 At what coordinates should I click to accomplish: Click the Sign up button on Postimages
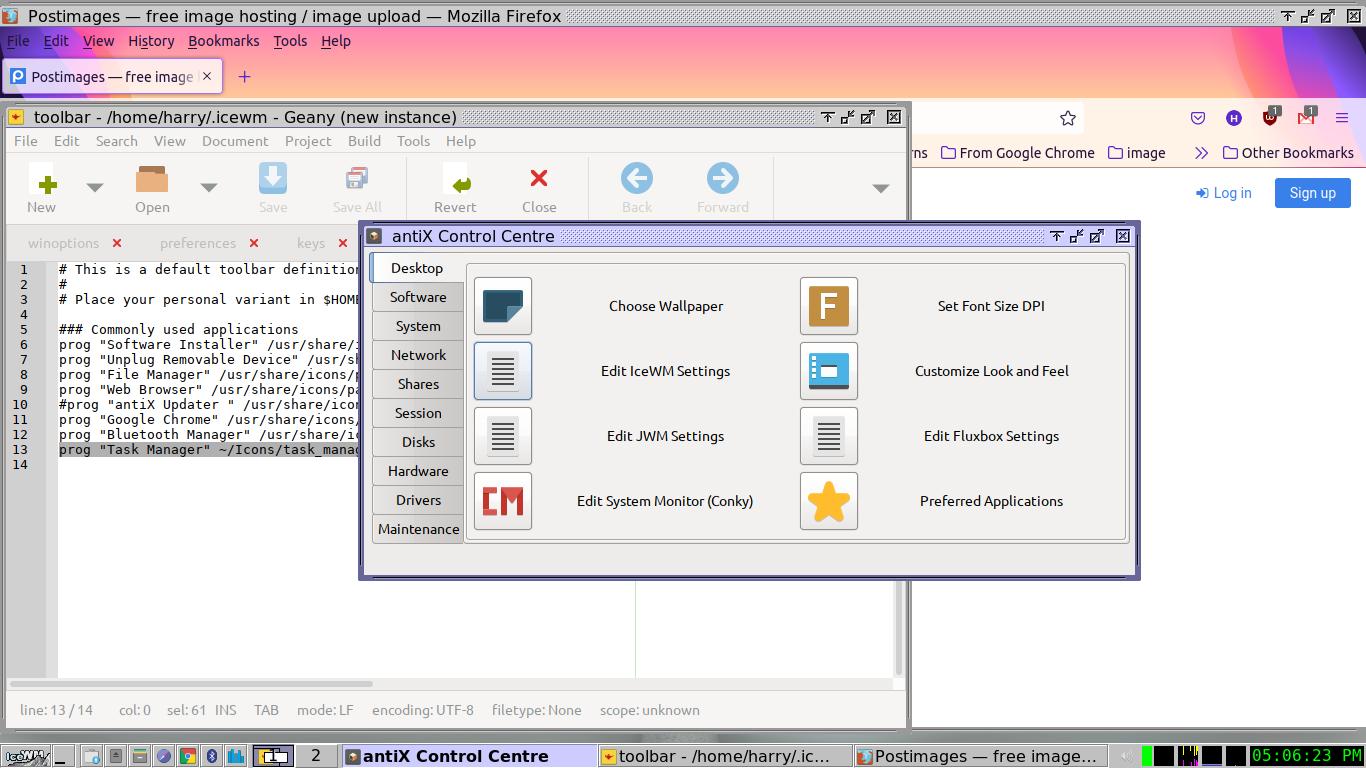[x=1312, y=193]
